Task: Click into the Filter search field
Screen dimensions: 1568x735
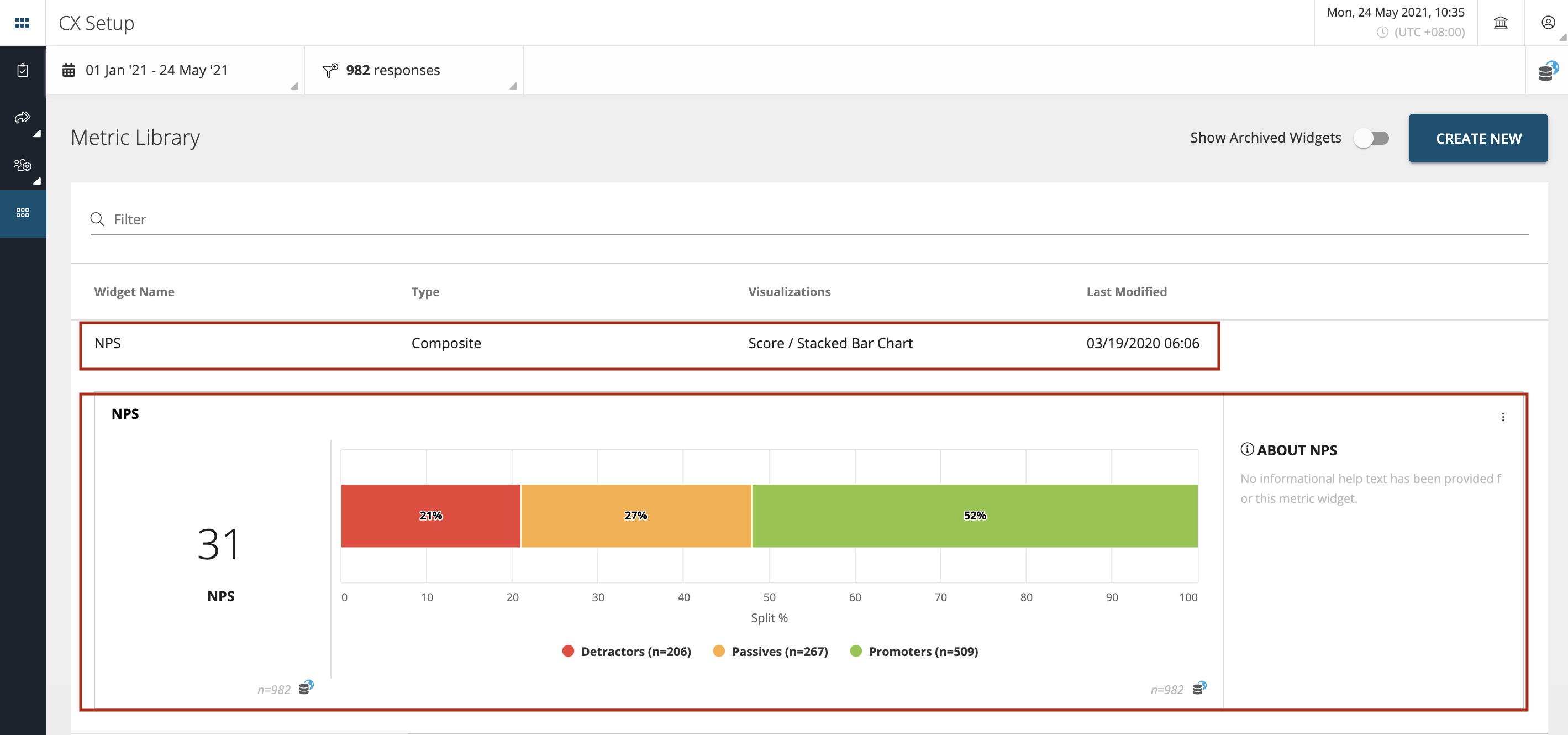Action: coord(809,219)
